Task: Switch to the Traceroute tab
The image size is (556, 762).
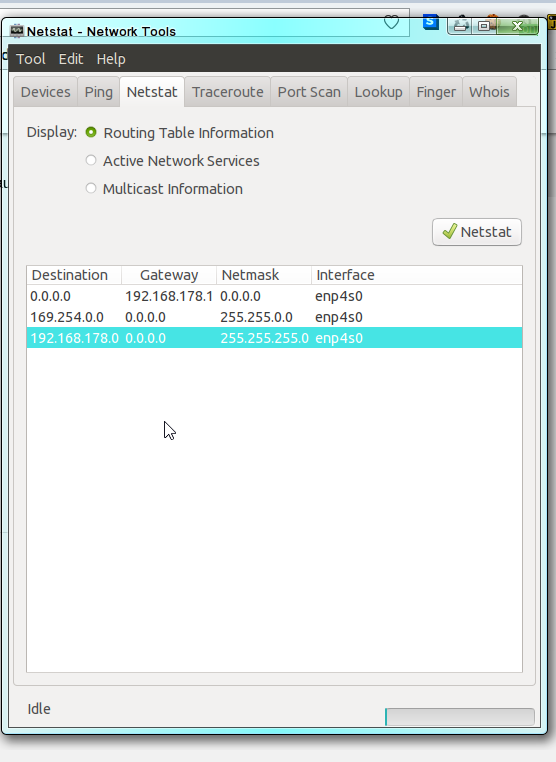Action: (x=227, y=92)
